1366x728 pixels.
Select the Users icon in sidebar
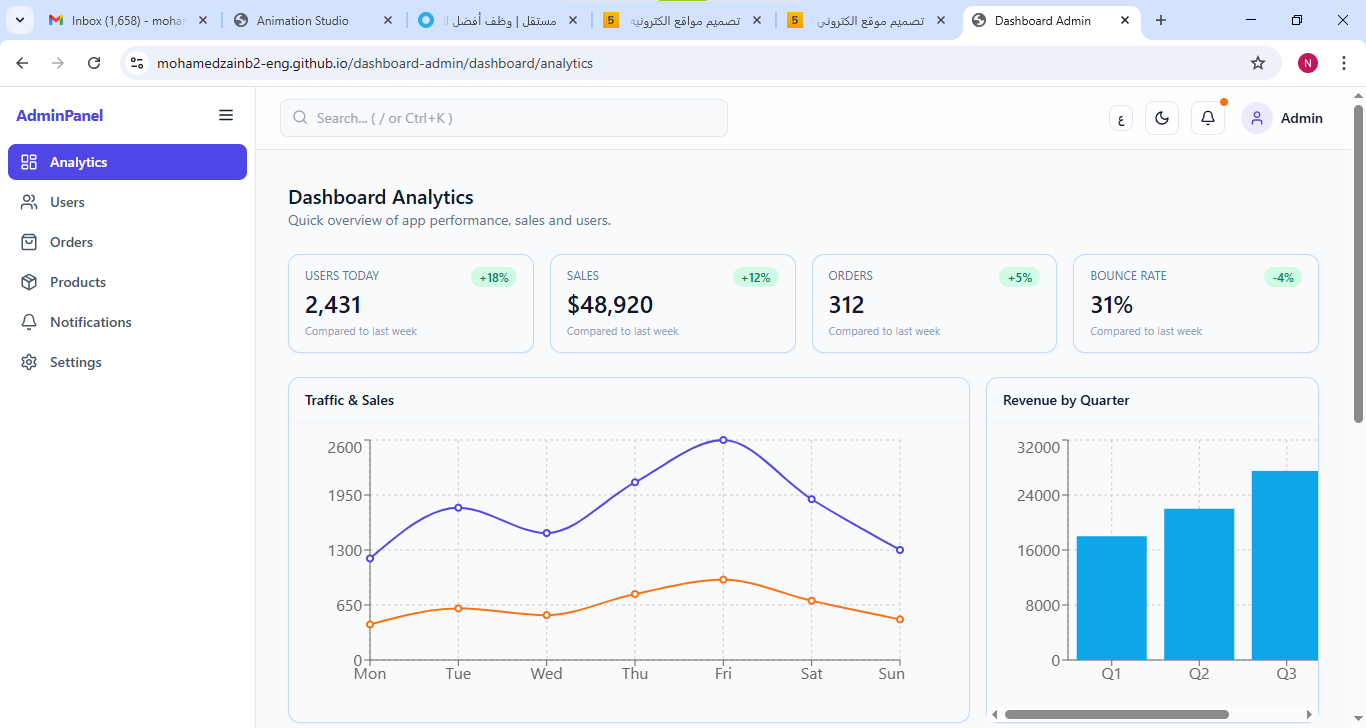pyautogui.click(x=29, y=202)
